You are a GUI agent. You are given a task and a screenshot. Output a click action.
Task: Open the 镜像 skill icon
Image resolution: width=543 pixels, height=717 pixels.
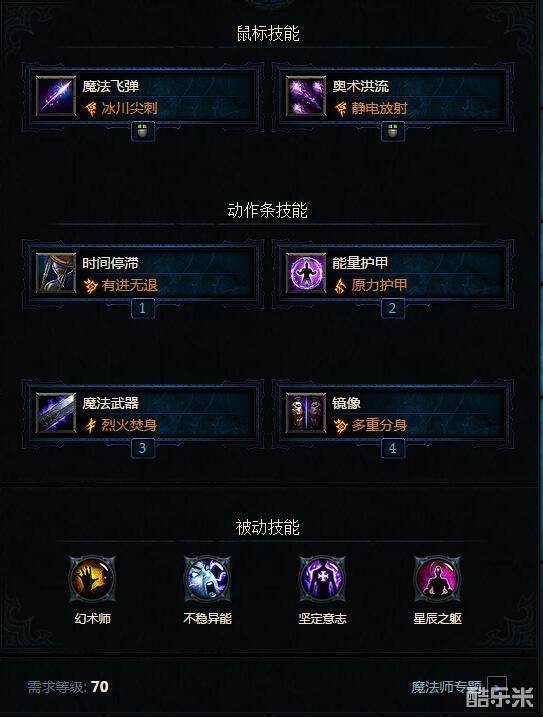point(306,413)
